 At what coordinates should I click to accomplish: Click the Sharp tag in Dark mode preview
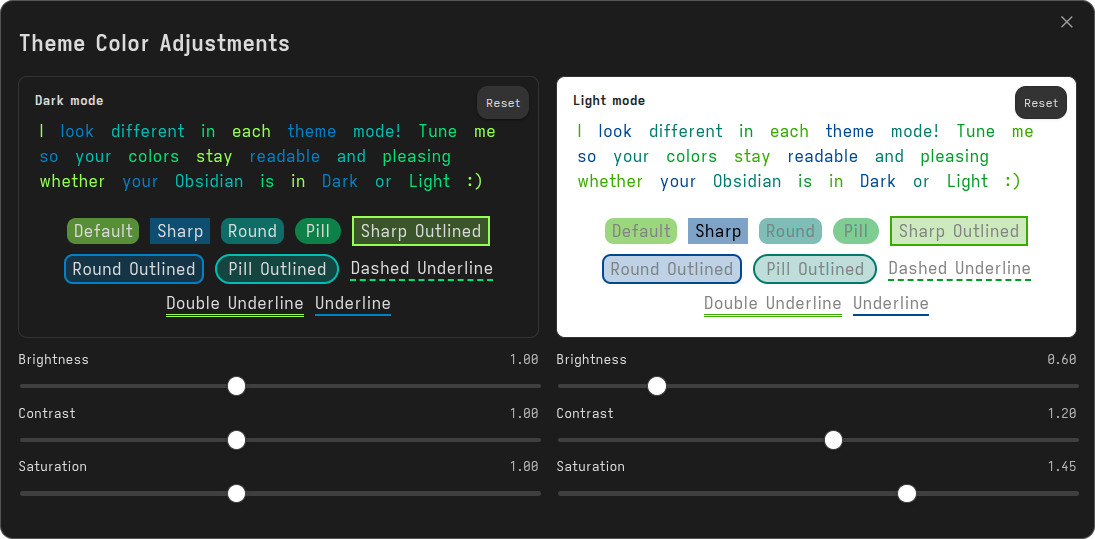pos(180,231)
